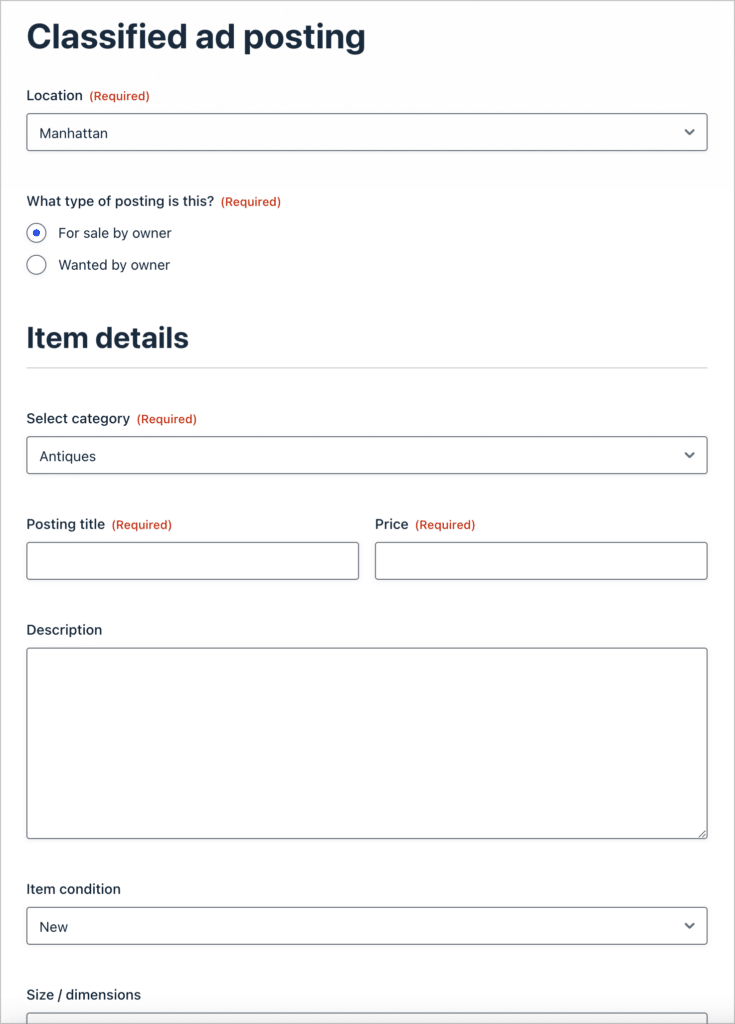The image size is (735, 1024).
Task: Click the Wanted by owner label text
Action: 114,264
